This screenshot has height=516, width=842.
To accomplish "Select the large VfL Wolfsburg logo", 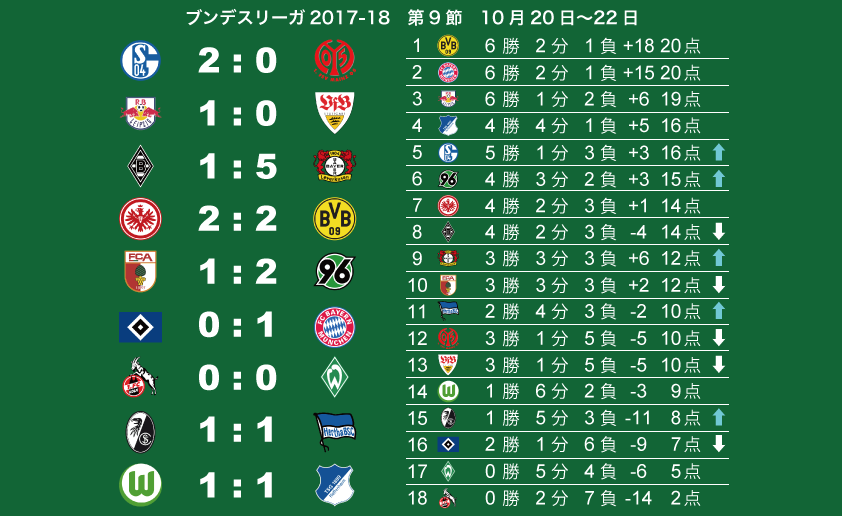I will point(140,485).
